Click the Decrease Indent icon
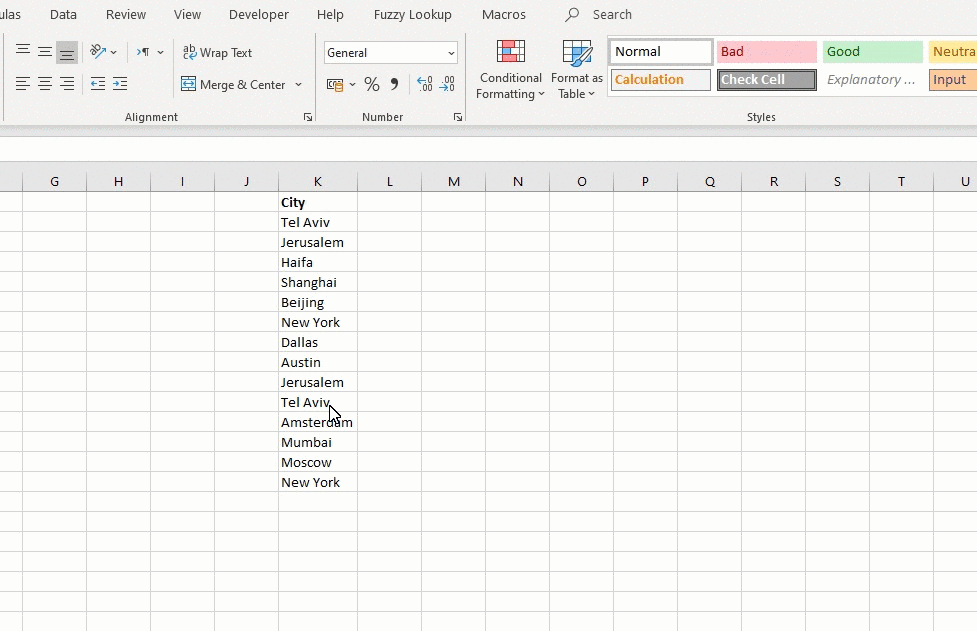This screenshot has width=977, height=631. coord(97,85)
